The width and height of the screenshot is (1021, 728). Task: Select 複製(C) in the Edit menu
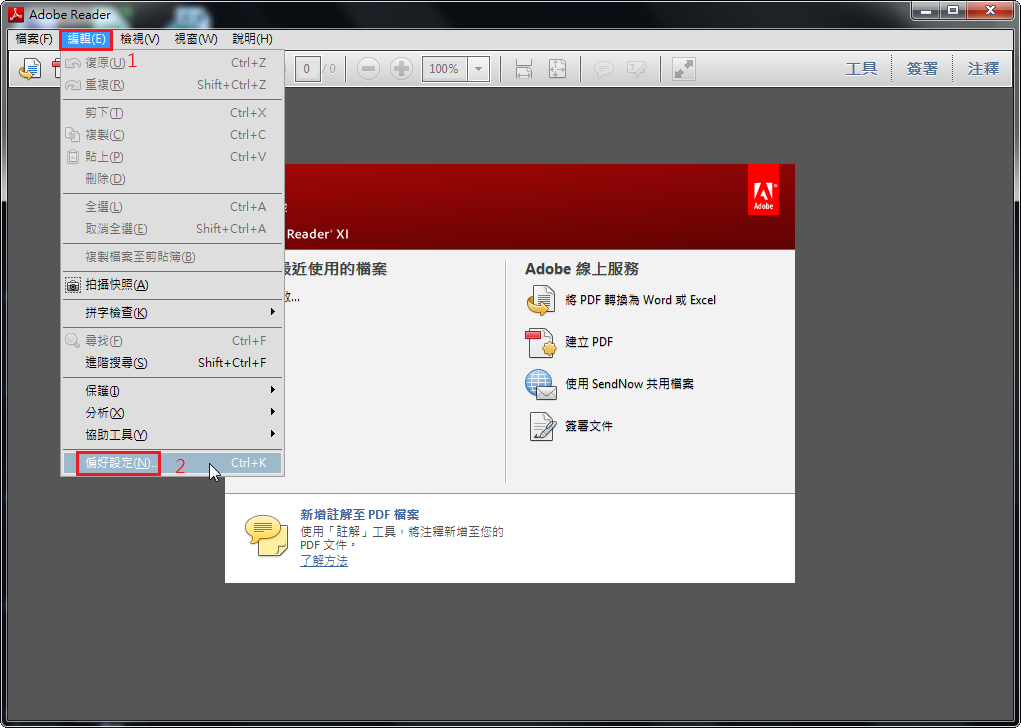pos(173,135)
